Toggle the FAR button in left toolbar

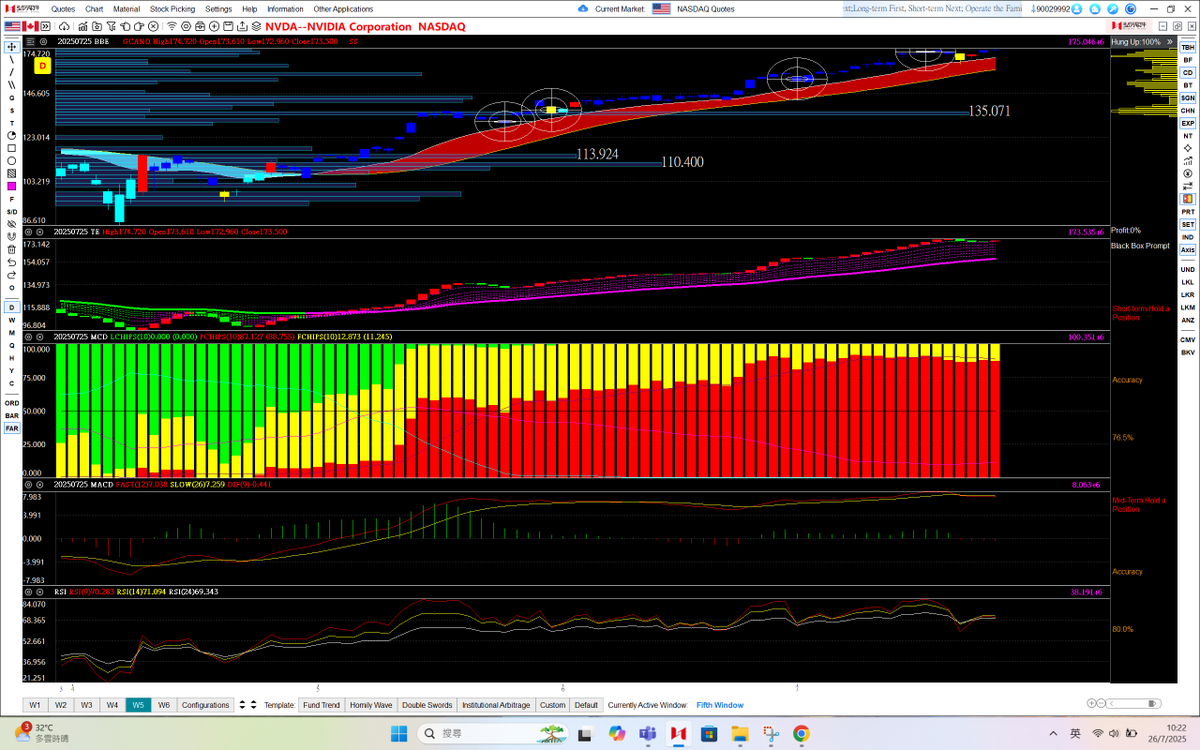pos(12,428)
